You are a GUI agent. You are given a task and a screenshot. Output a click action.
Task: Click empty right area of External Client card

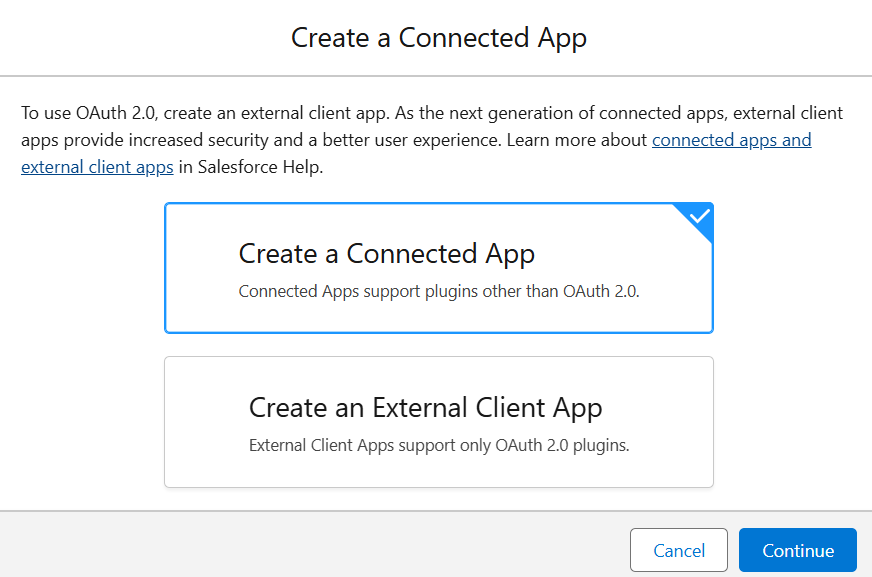pyautogui.click(x=670, y=421)
